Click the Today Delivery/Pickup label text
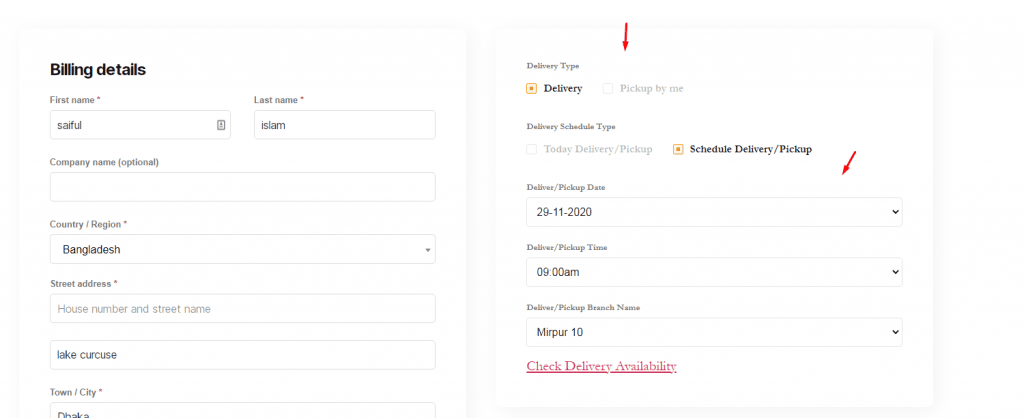The width and height of the screenshot is (1024, 418). [598, 149]
